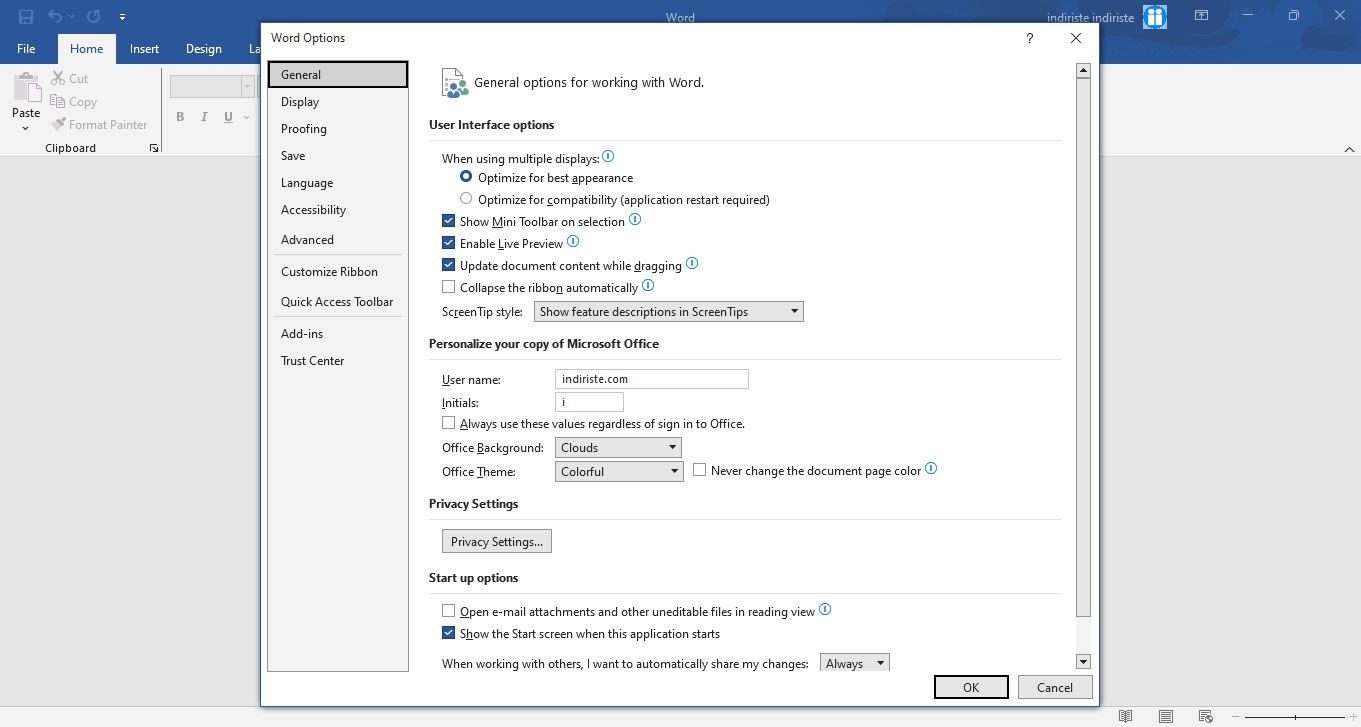Switch to the Insert tab
Screen dimensions: 1361x727
coord(144,49)
